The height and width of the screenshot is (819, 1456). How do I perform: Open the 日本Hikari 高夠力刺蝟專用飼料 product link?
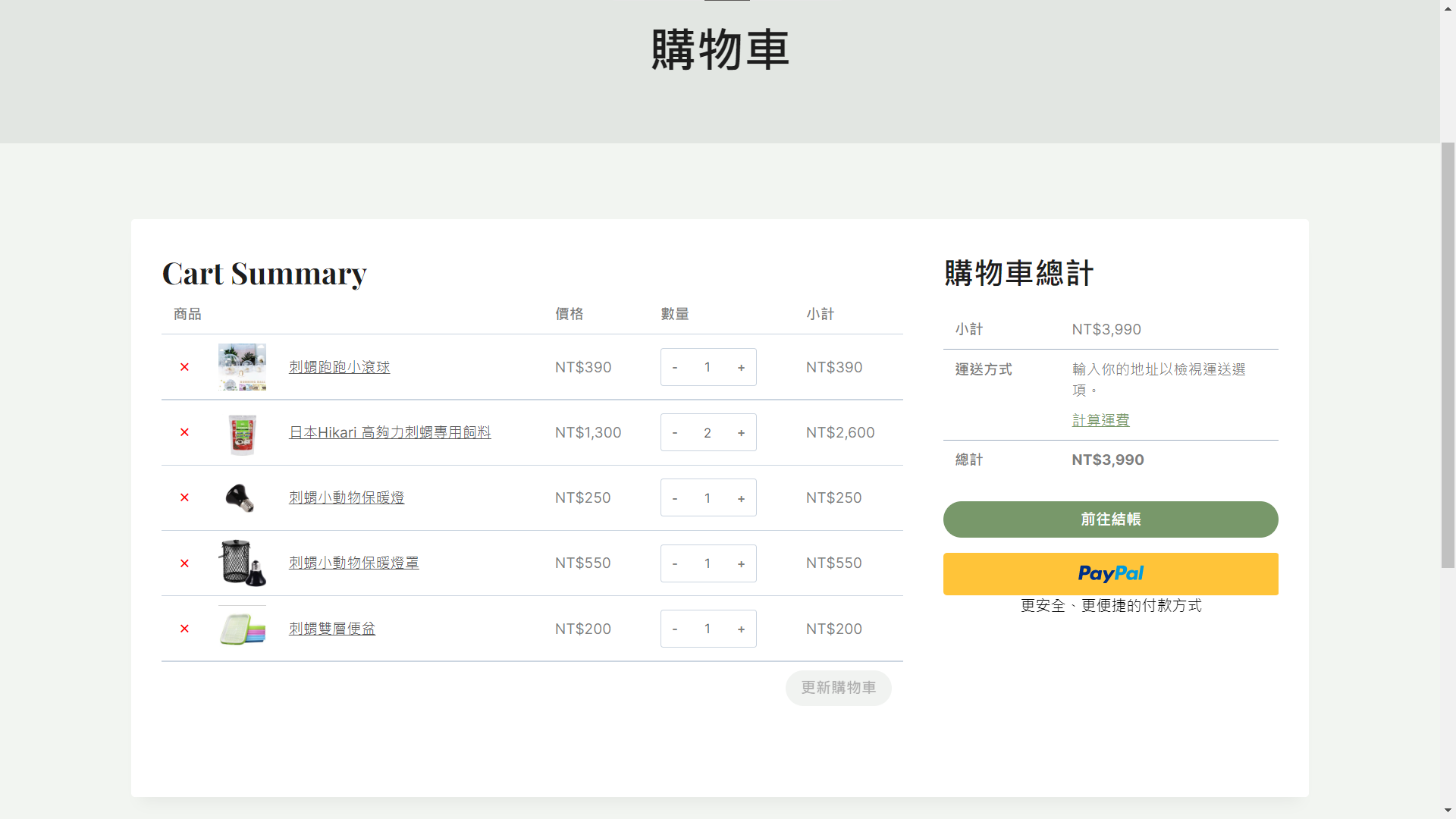pyautogui.click(x=390, y=432)
